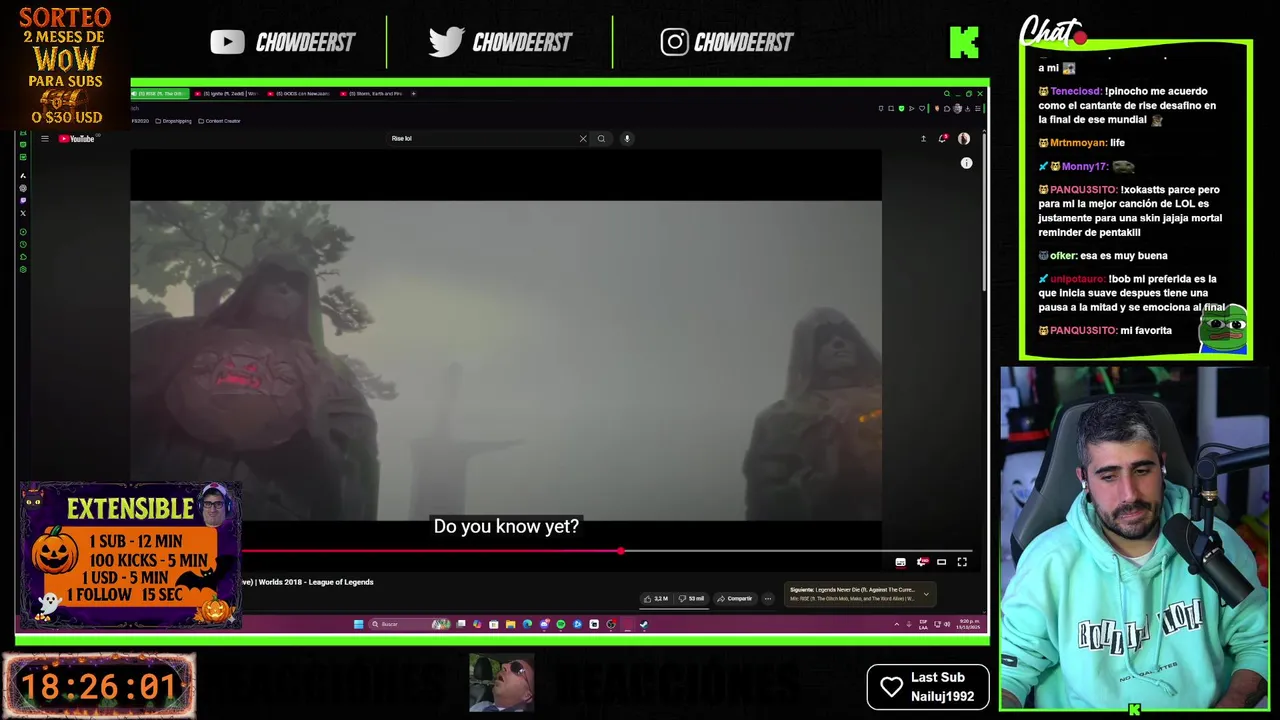Viewport: 1280px width, 720px height.
Task: Open a new browser tab with plus
Action: coord(414,94)
